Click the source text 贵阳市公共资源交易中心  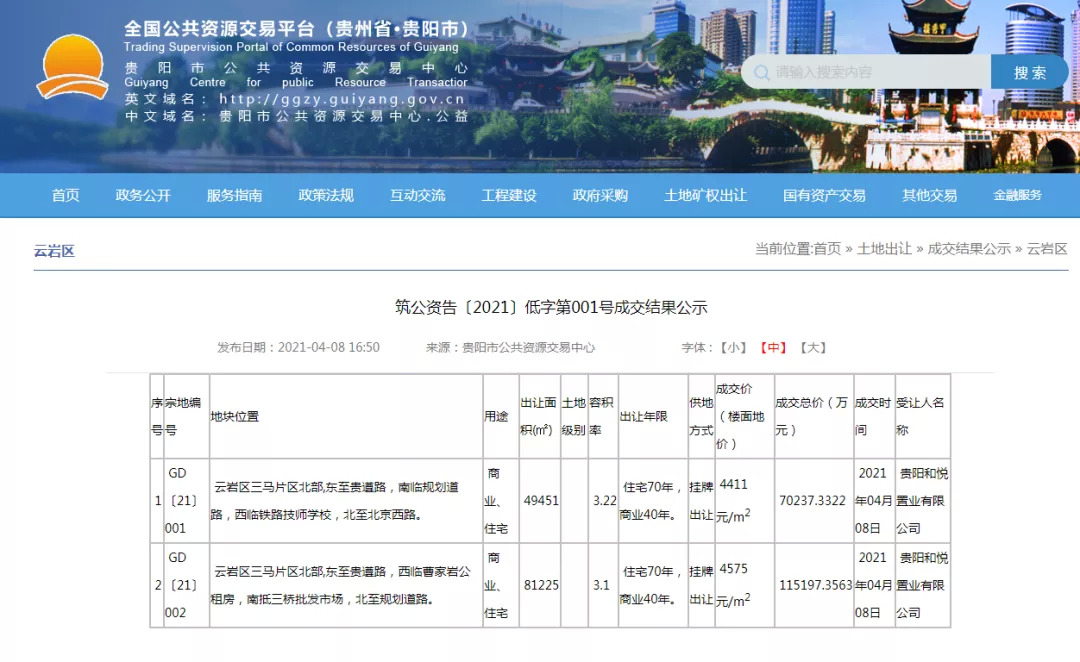coord(528,347)
